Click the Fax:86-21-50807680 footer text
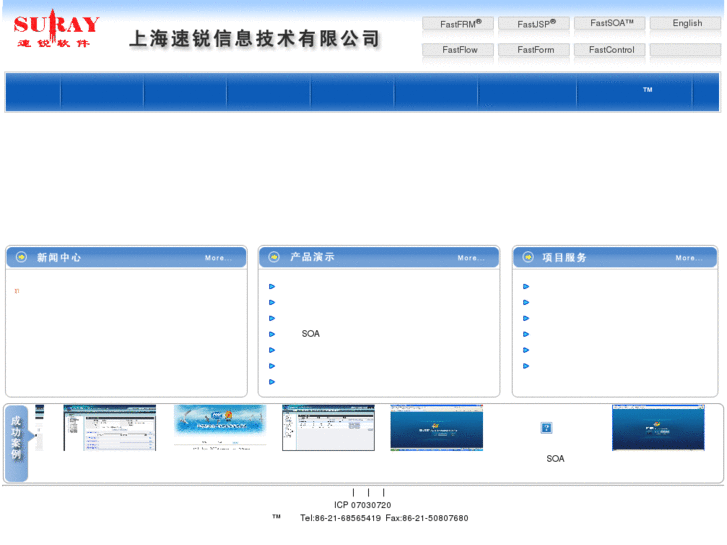The image size is (727, 545). [427, 518]
